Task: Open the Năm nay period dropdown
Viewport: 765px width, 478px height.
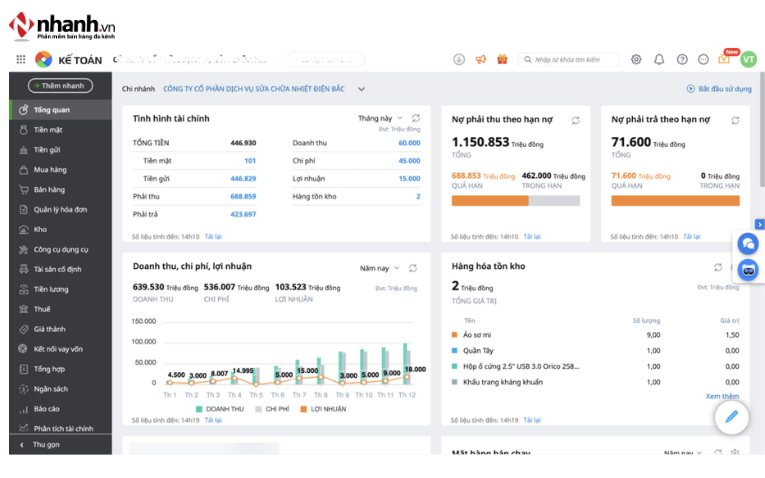Action: 379,268
